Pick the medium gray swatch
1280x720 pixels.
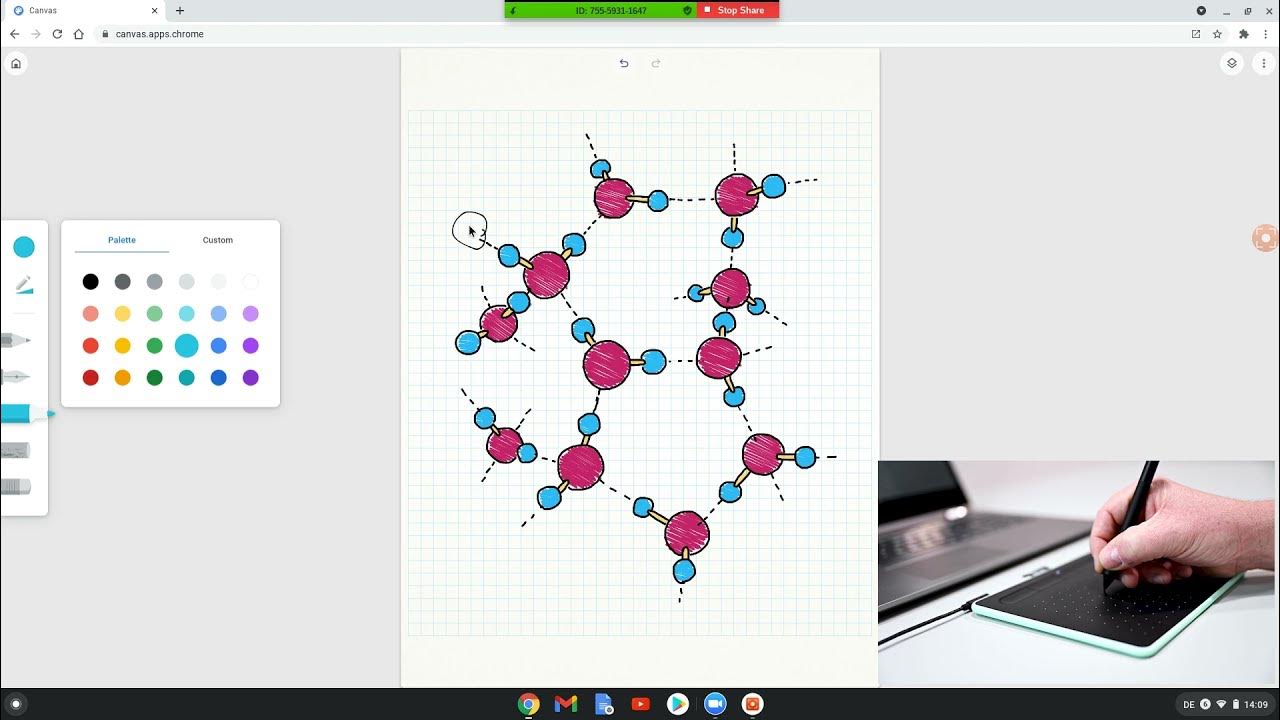coord(155,282)
